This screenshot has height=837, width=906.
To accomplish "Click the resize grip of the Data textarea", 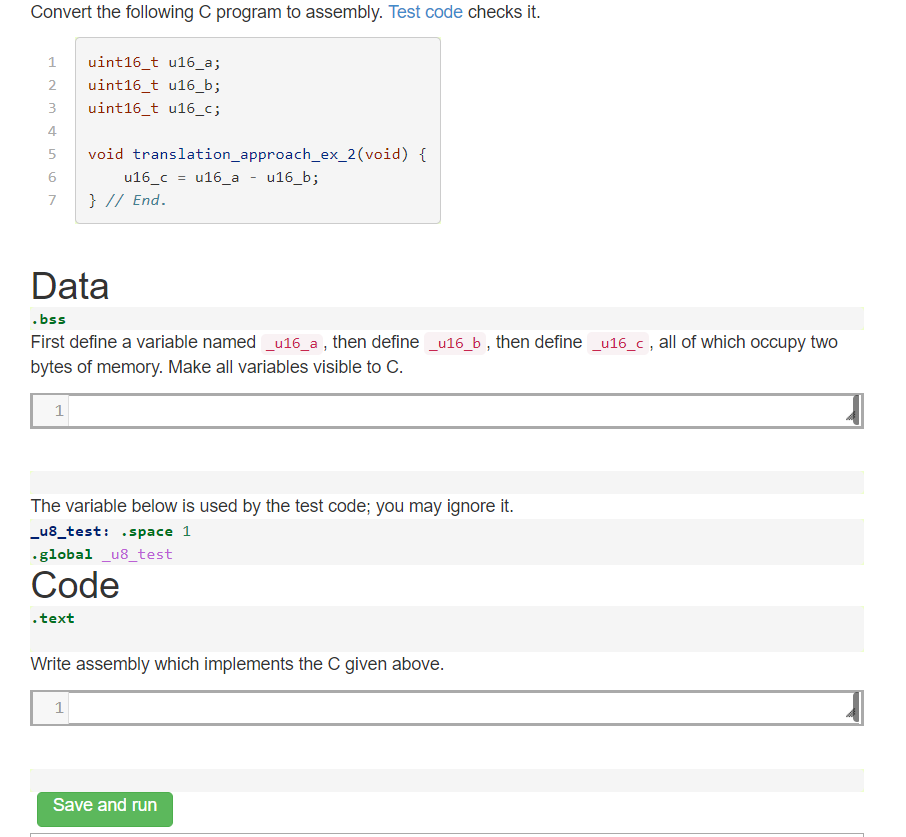I will point(852,418).
